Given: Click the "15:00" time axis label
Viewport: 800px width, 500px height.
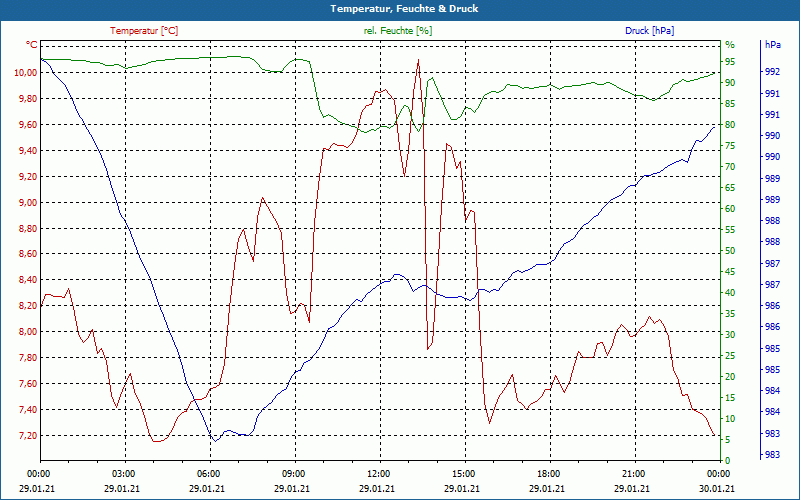Looking at the screenshot, I should [x=462, y=473].
